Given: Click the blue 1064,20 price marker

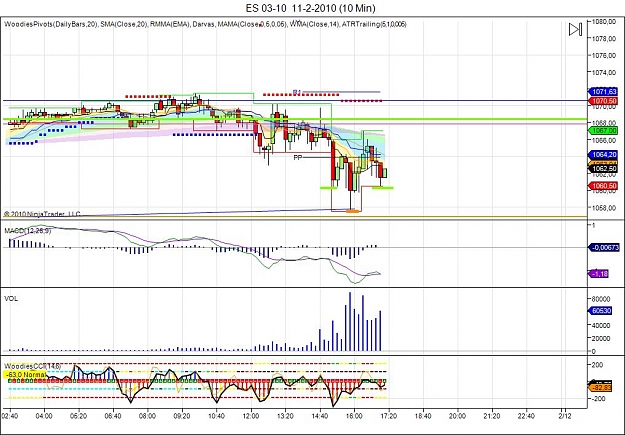Looking at the screenshot, I should [603, 154].
